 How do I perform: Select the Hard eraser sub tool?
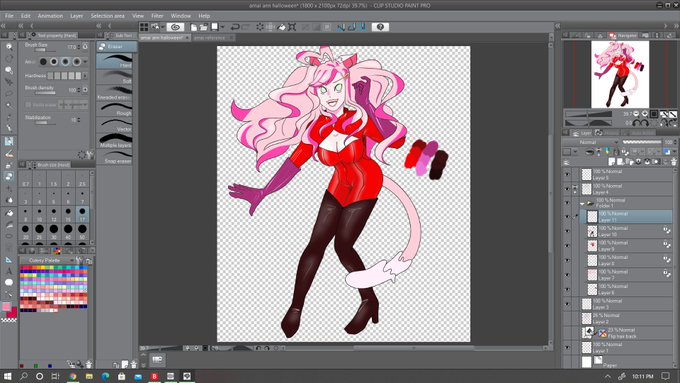114,61
